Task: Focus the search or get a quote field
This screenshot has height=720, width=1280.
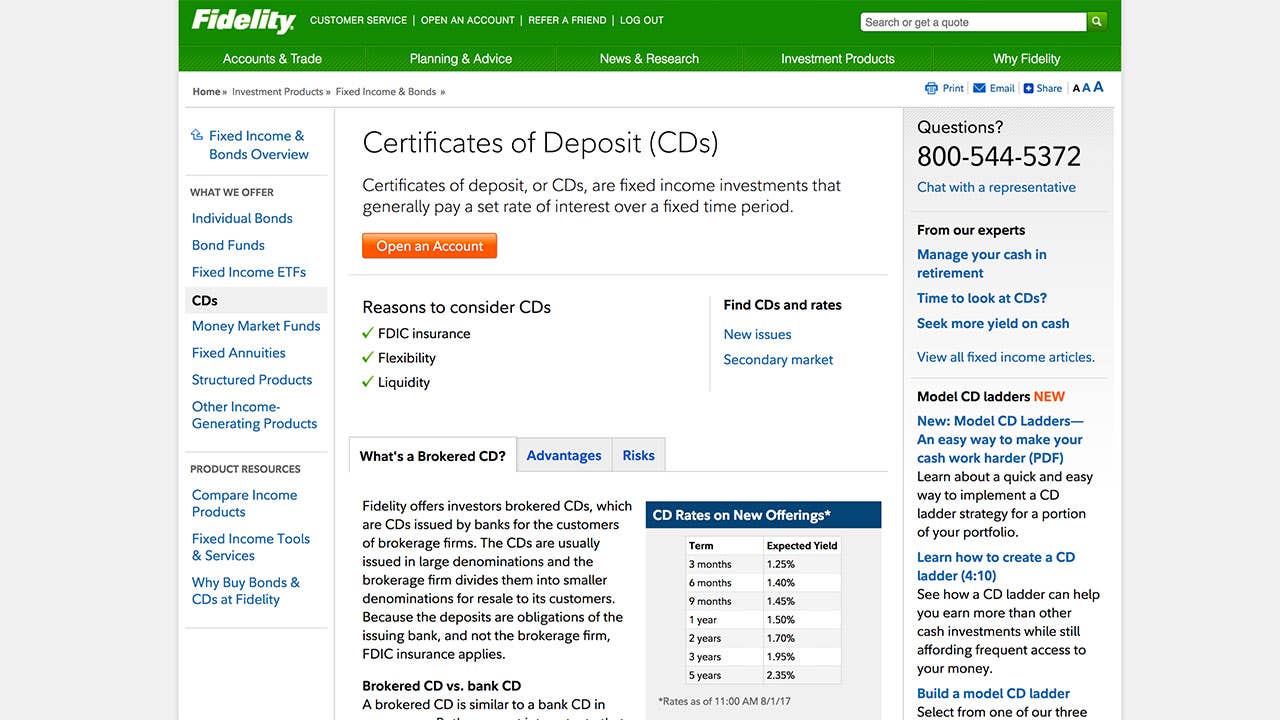Action: click(x=972, y=22)
